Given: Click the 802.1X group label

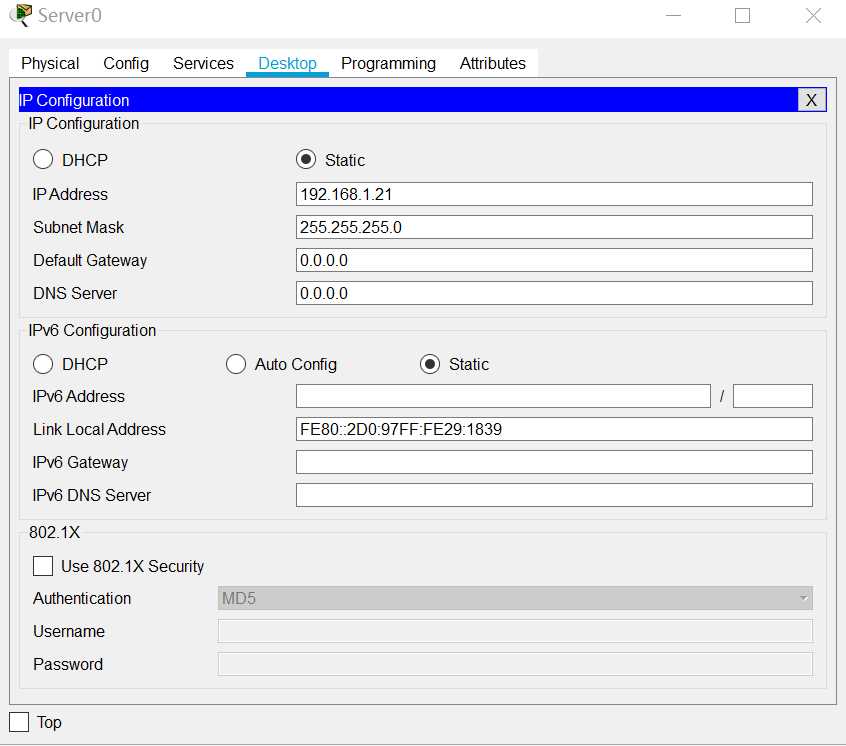Looking at the screenshot, I should point(54,532).
